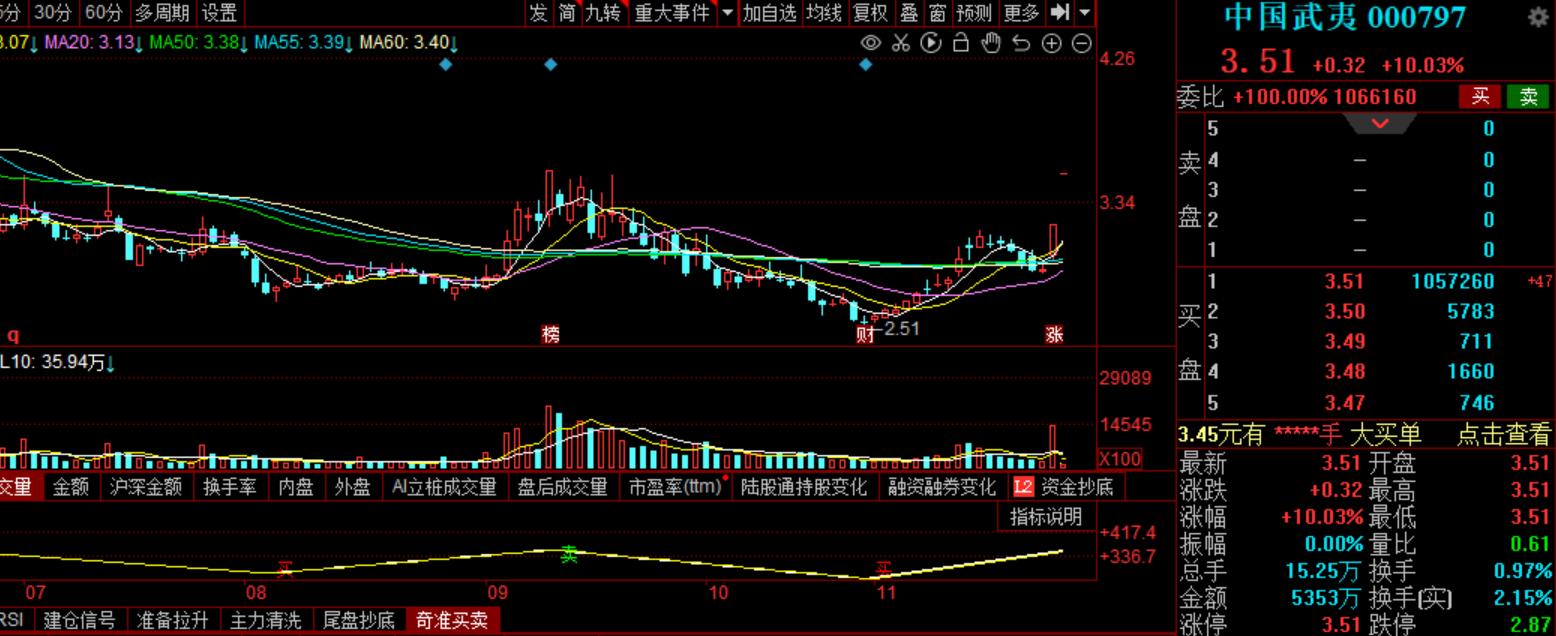Select the 内盘 indicator tab
The height and width of the screenshot is (636, 1556).
(296, 487)
